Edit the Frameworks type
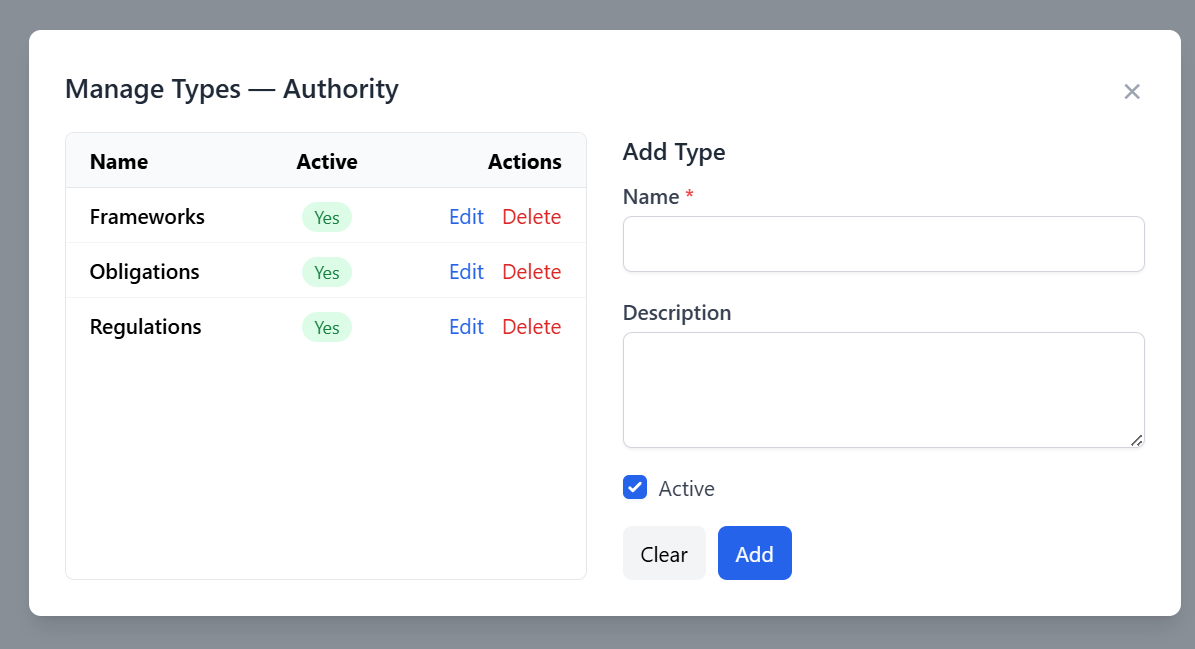 466,217
